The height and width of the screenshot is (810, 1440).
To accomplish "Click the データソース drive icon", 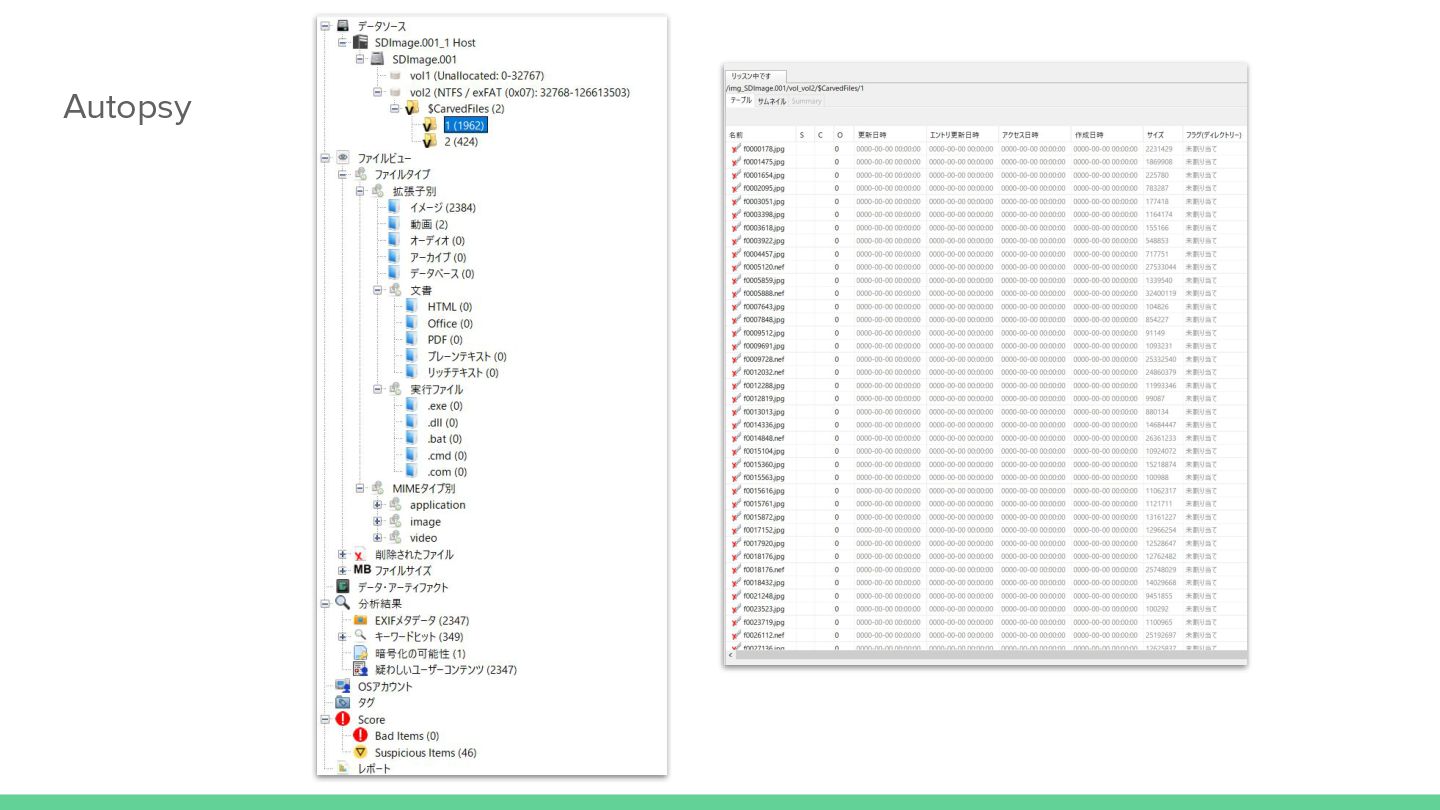I will tap(343, 26).
